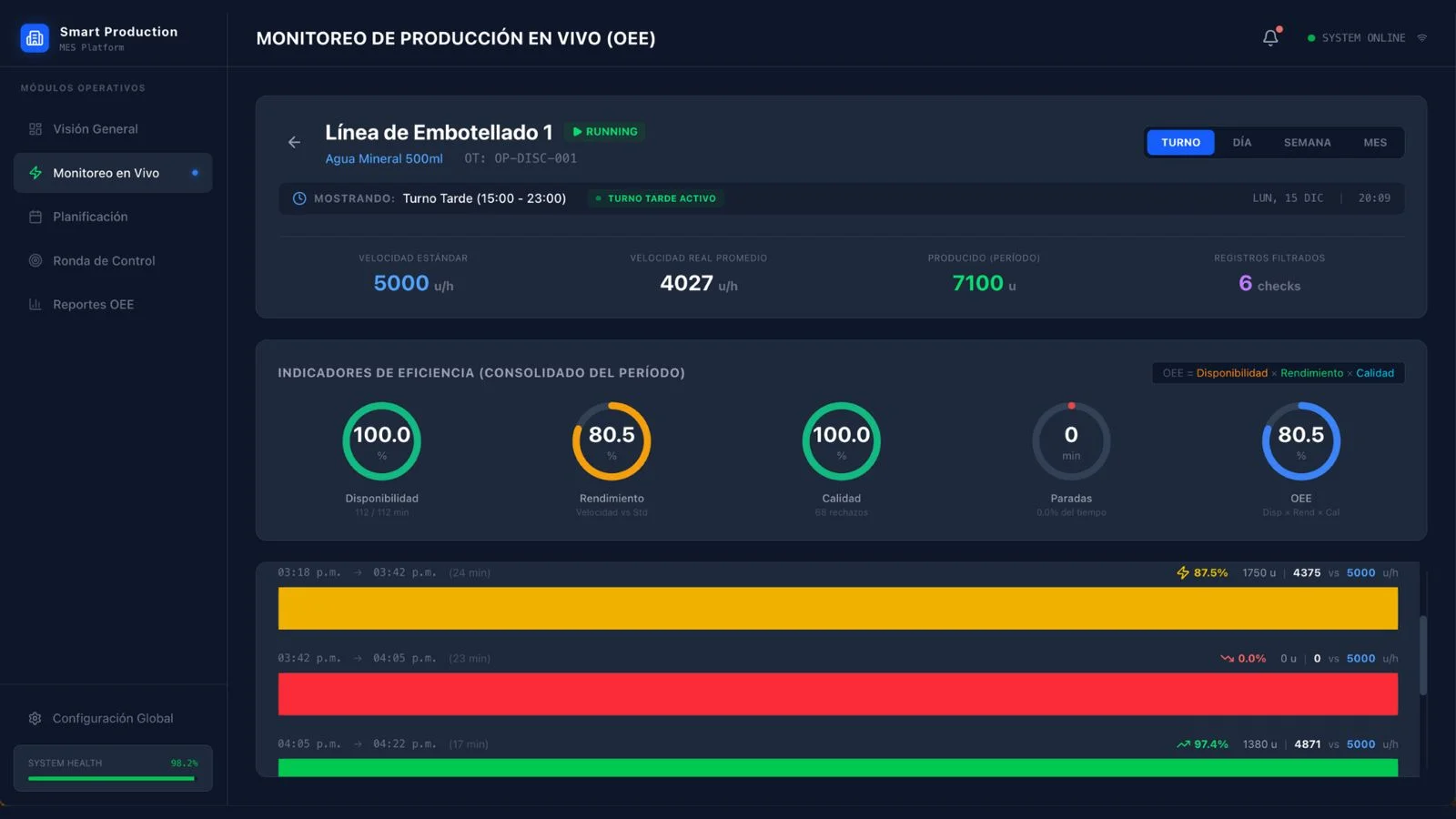Click the Reportes OEE chart icon
1456x819 pixels.
tap(35, 304)
